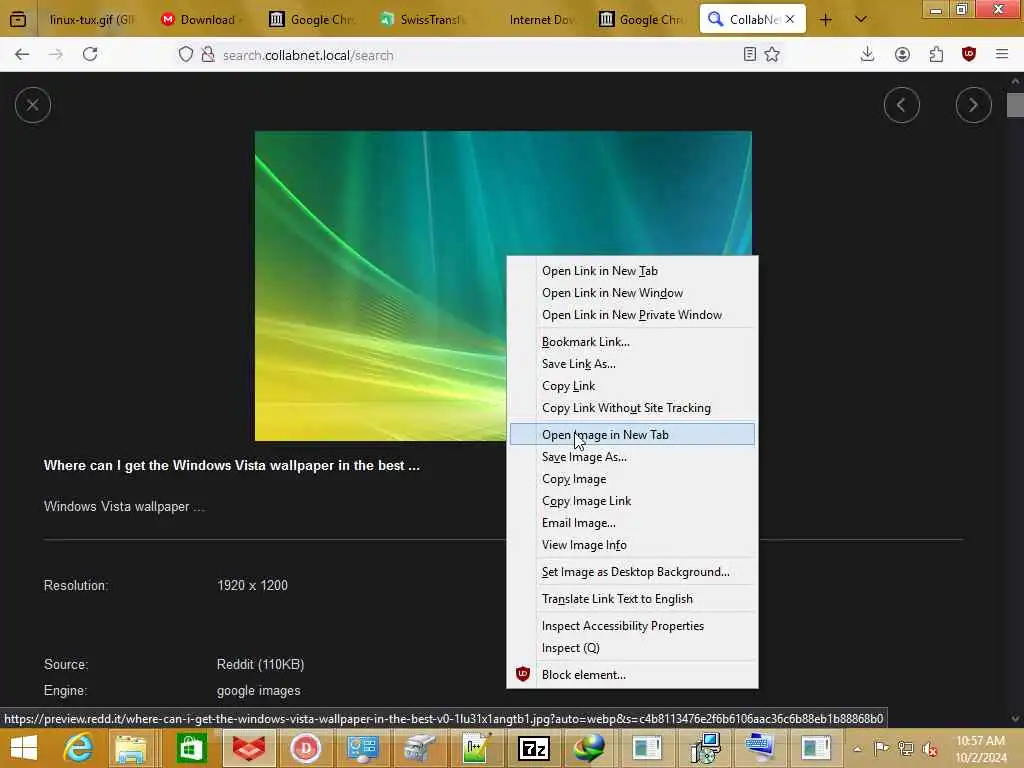
Task: Select View Image Info menu entry
Action: click(x=632, y=545)
